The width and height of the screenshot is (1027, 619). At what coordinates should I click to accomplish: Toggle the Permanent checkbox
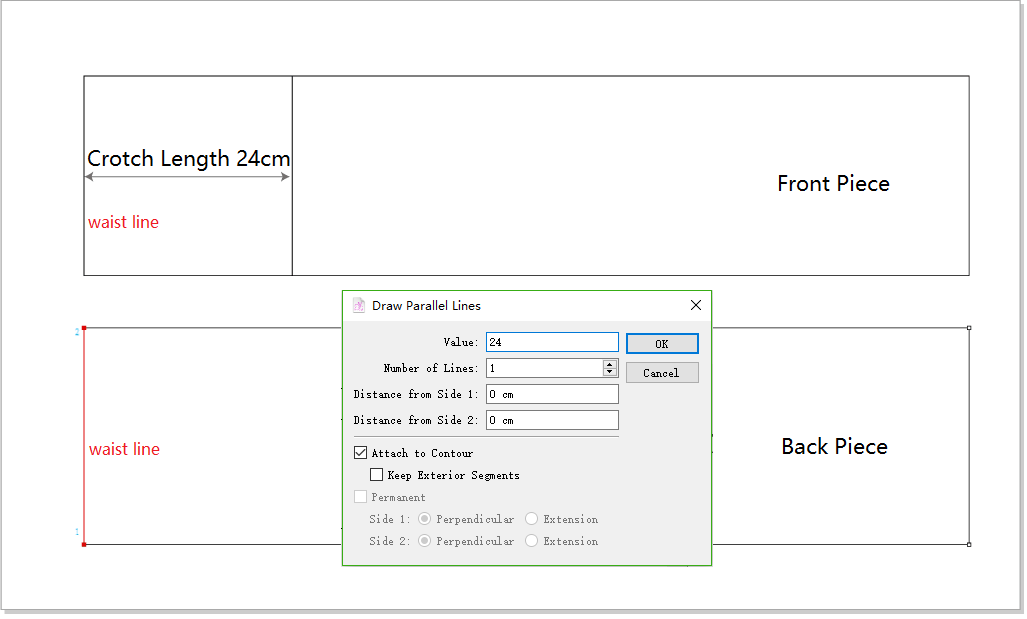point(361,497)
